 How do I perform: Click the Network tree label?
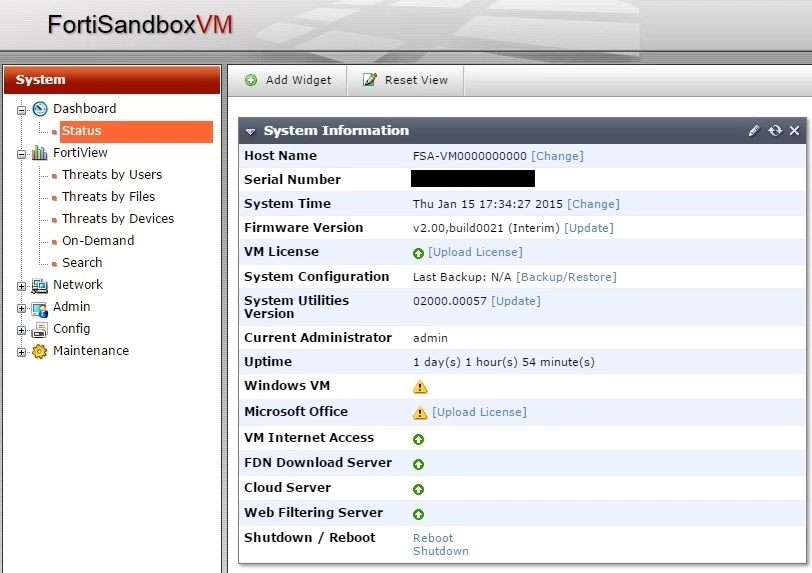click(78, 284)
